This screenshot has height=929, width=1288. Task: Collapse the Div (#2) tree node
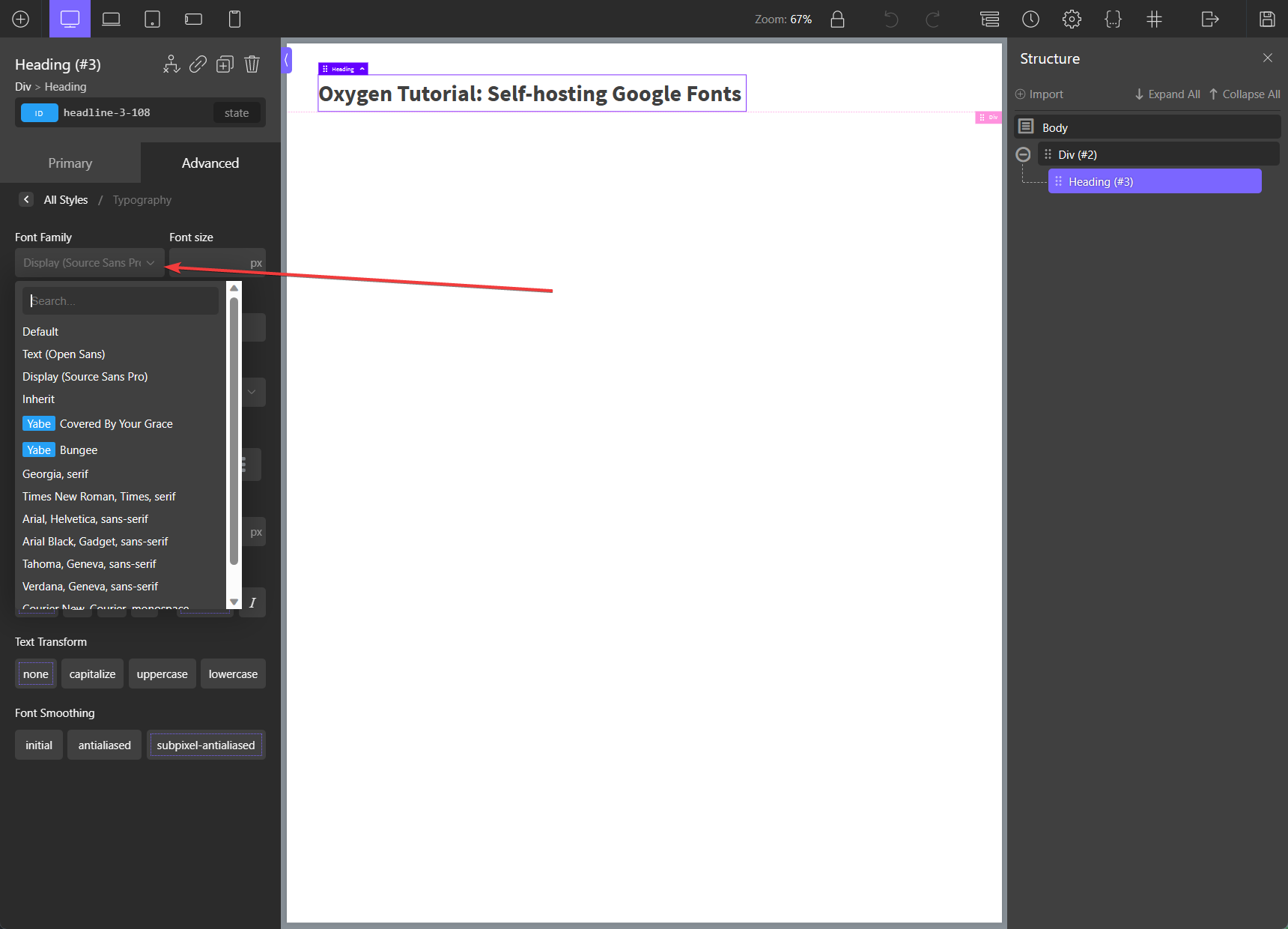[1023, 154]
